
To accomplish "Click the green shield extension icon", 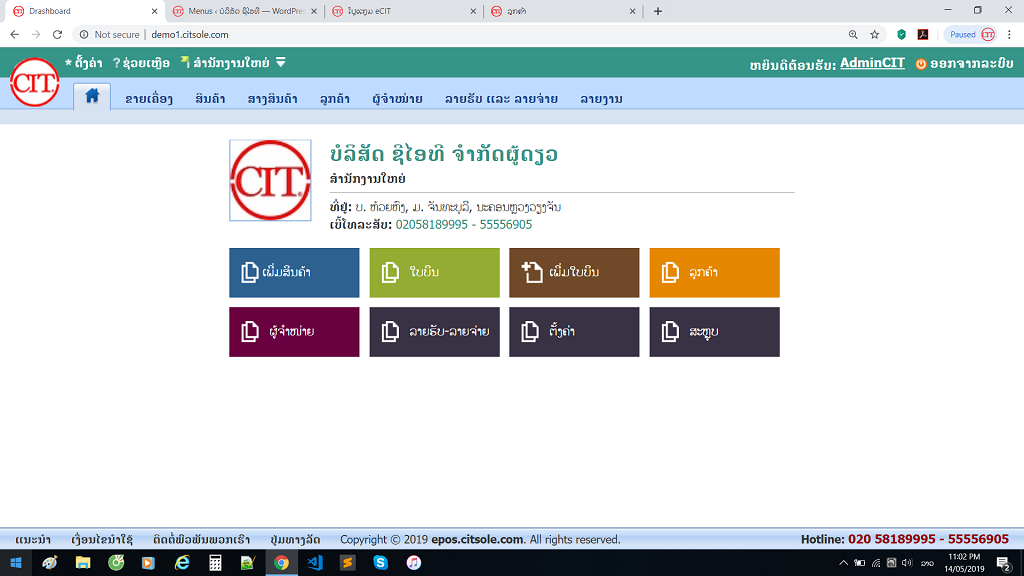I will click(x=901, y=35).
